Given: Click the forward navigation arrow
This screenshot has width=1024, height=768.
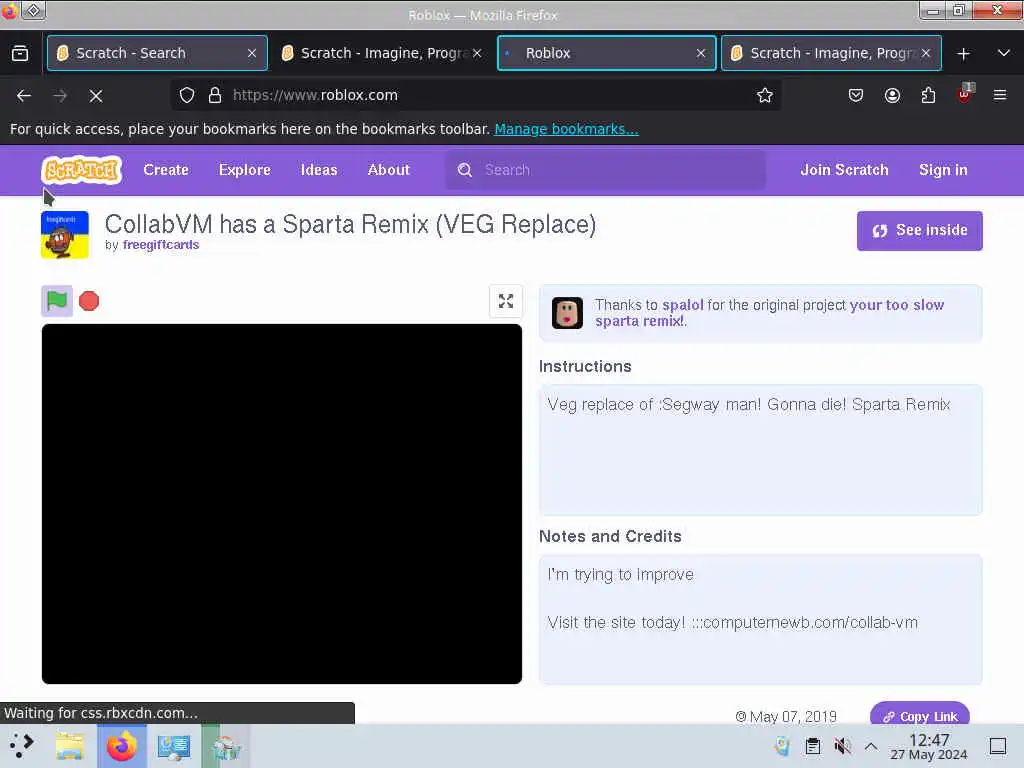Looking at the screenshot, I should [x=60, y=96].
